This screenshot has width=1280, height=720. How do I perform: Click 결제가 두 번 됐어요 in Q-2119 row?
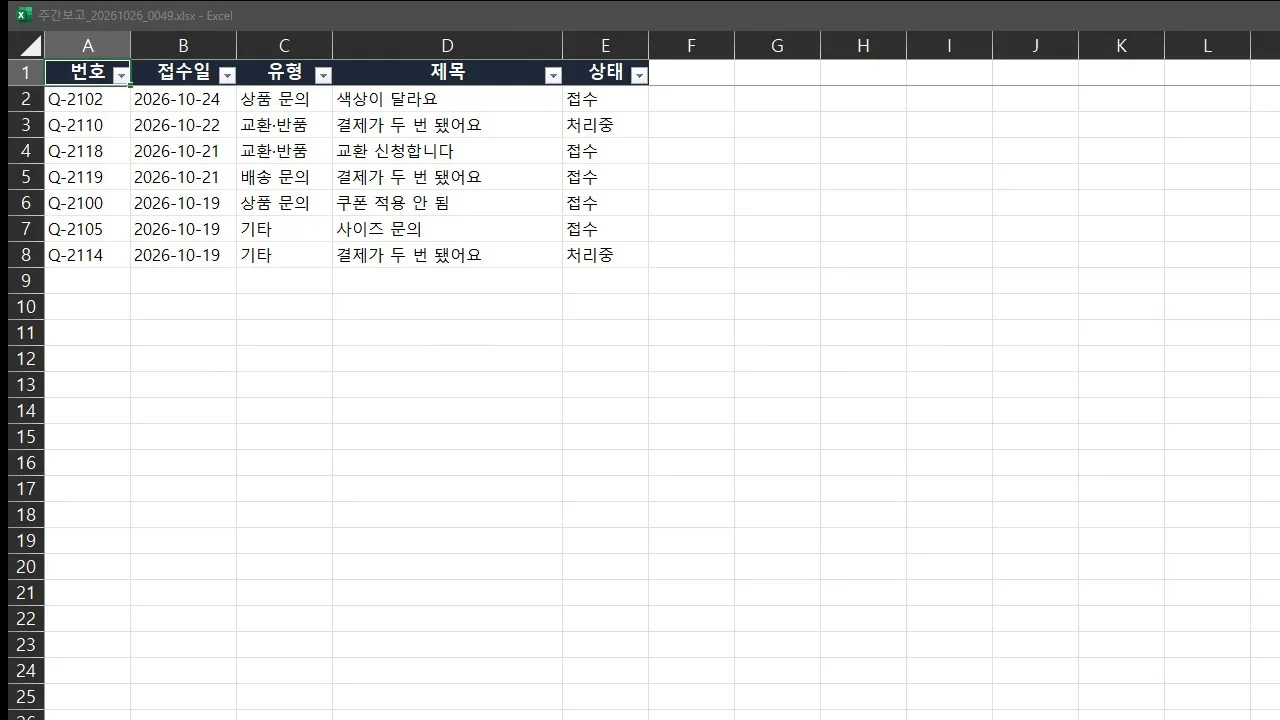(x=447, y=177)
